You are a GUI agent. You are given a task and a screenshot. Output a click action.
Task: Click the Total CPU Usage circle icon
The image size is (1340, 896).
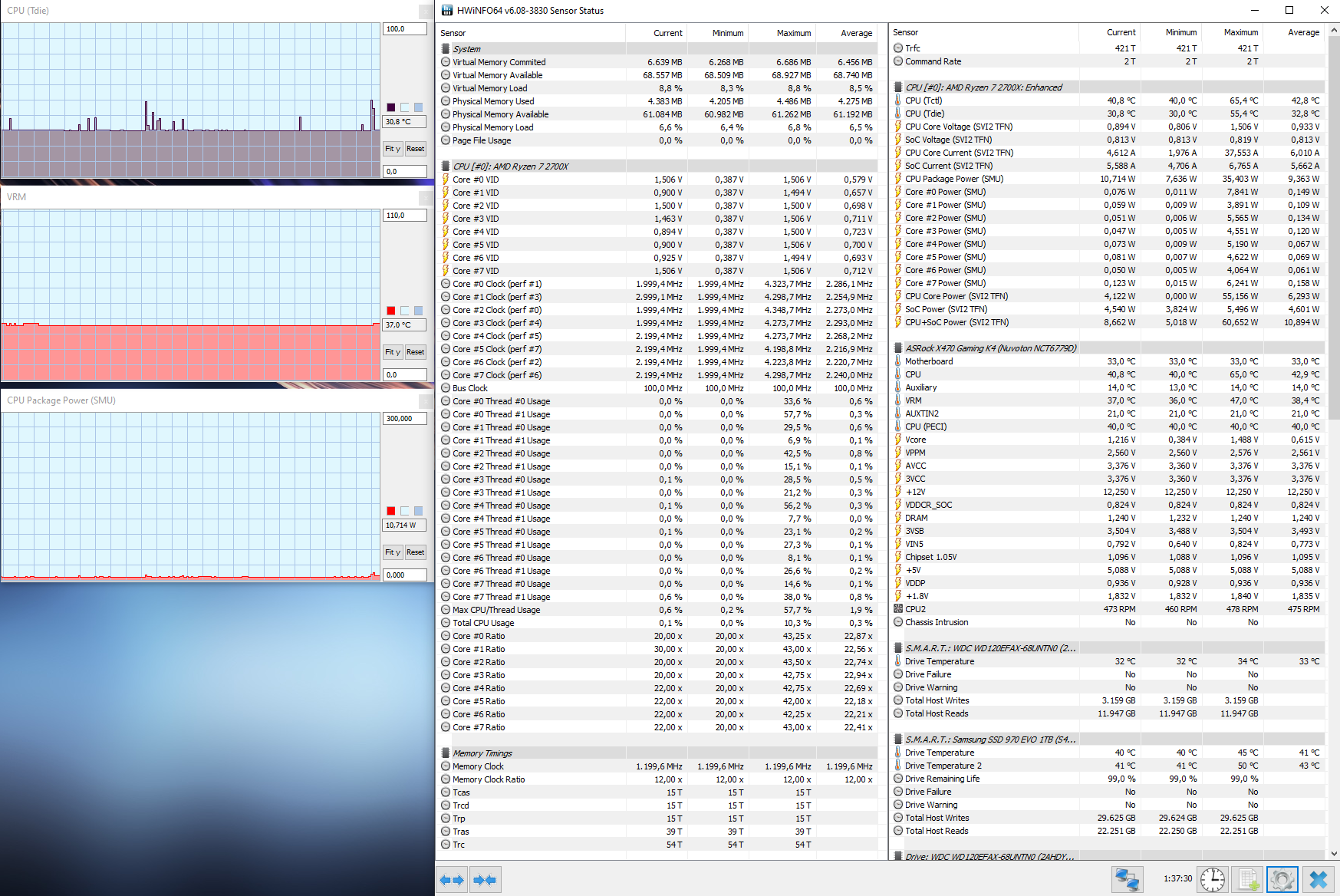pyautogui.click(x=446, y=623)
